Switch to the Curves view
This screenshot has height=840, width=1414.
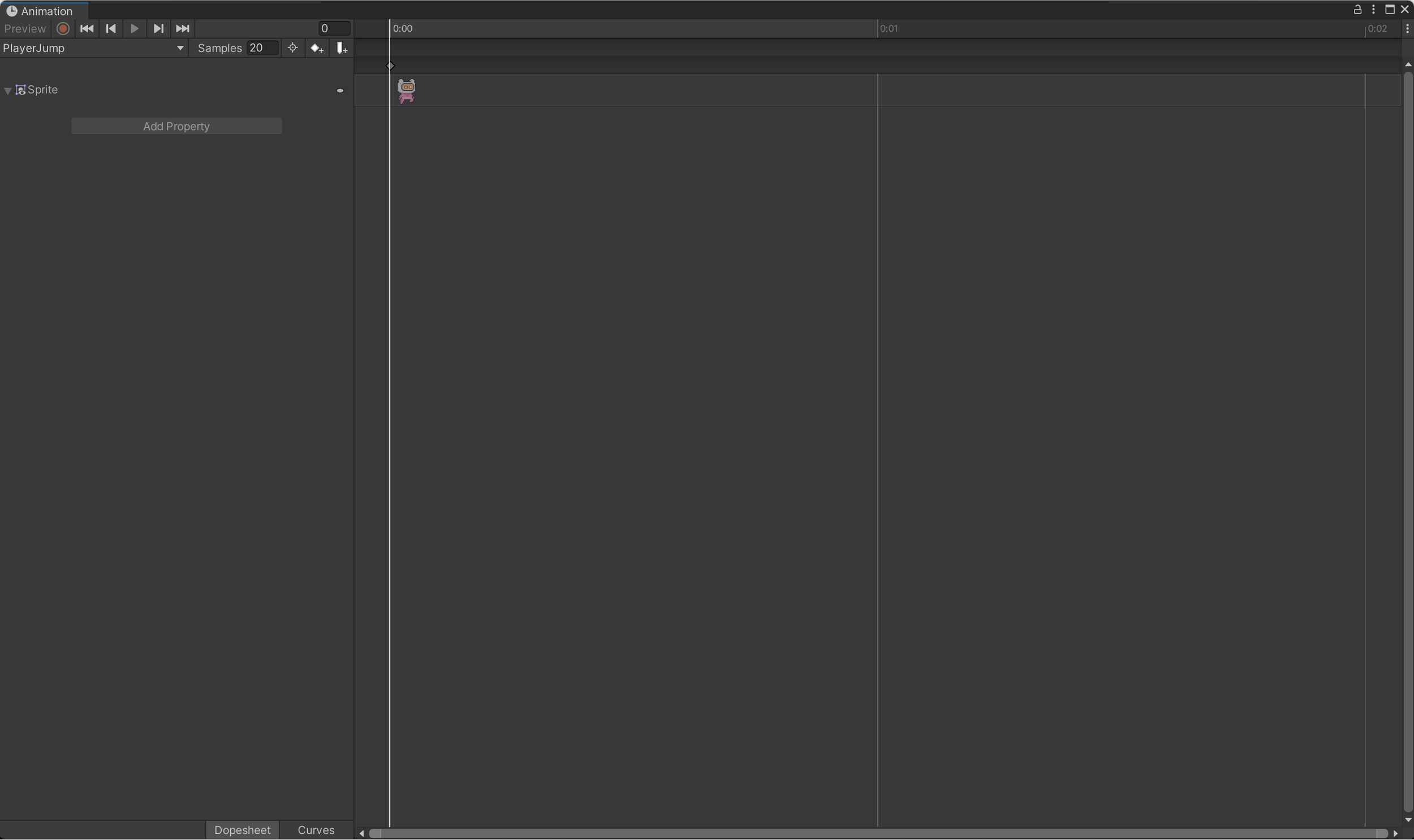coord(316,830)
